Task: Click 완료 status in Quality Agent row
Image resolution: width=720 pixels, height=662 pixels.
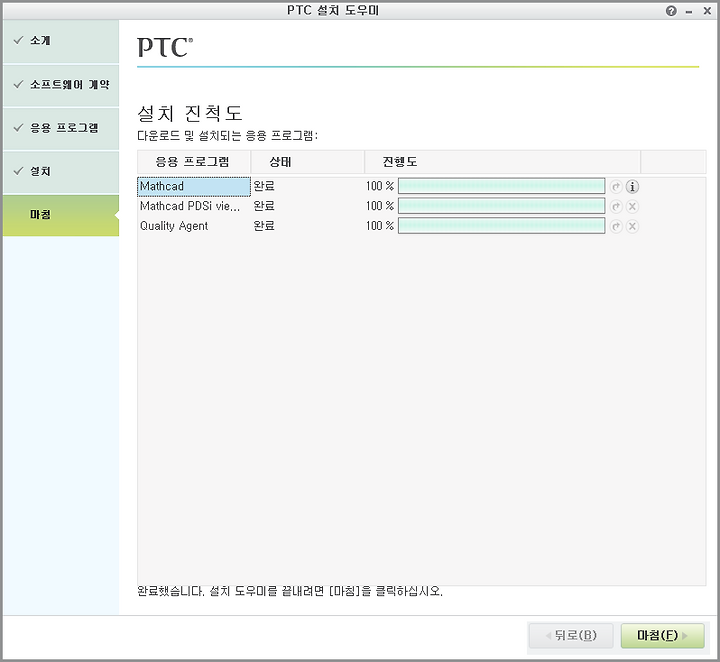Action: click(x=264, y=226)
